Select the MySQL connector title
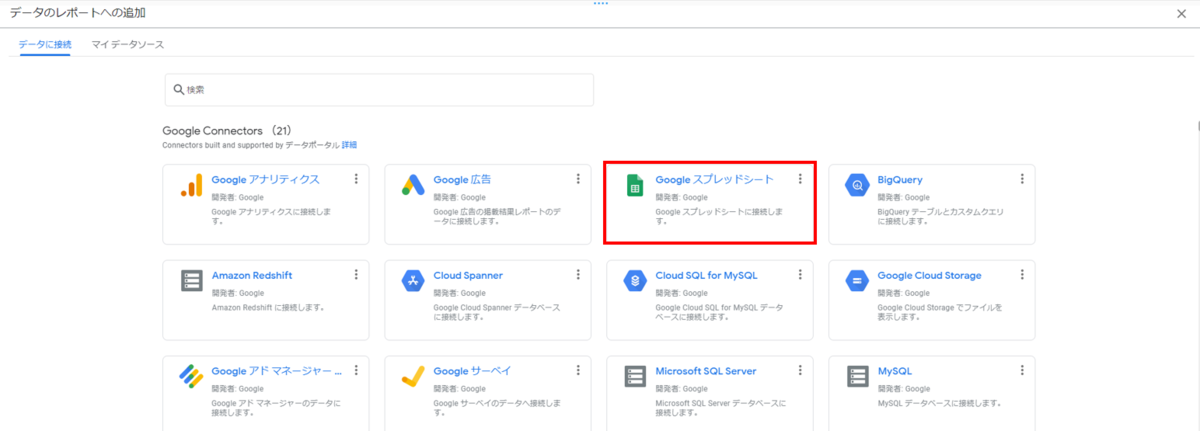This screenshot has height=431, width=1200. click(x=895, y=371)
